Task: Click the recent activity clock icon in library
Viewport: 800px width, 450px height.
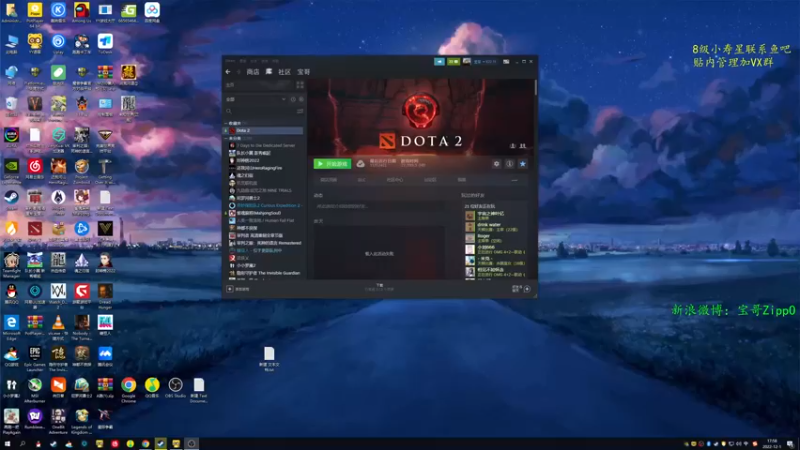Action: point(293,99)
